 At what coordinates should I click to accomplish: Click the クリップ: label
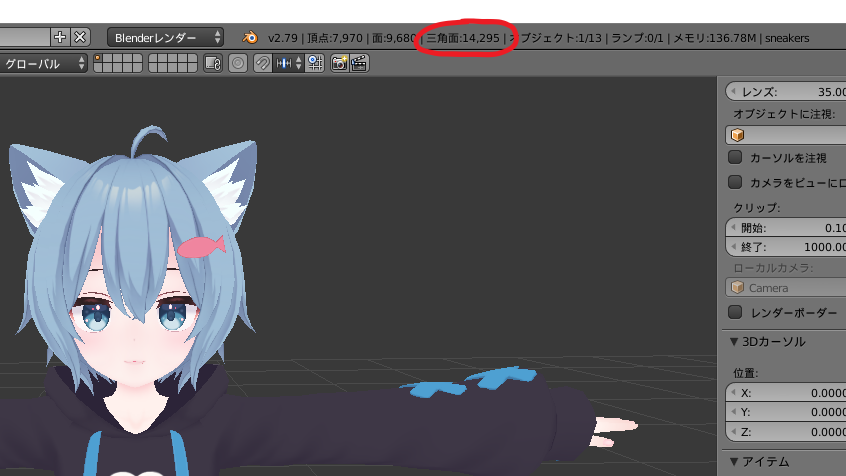(757, 208)
